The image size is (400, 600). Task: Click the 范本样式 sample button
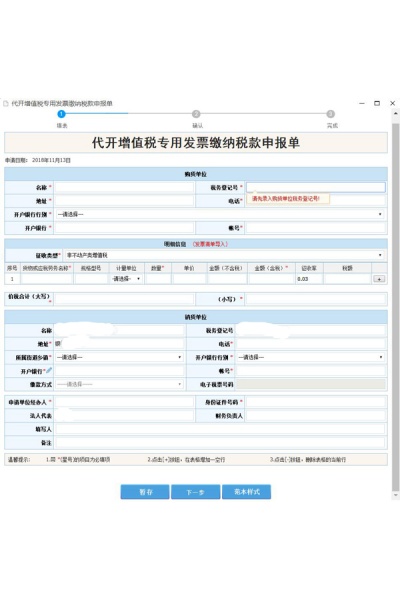pyautogui.click(x=247, y=492)
